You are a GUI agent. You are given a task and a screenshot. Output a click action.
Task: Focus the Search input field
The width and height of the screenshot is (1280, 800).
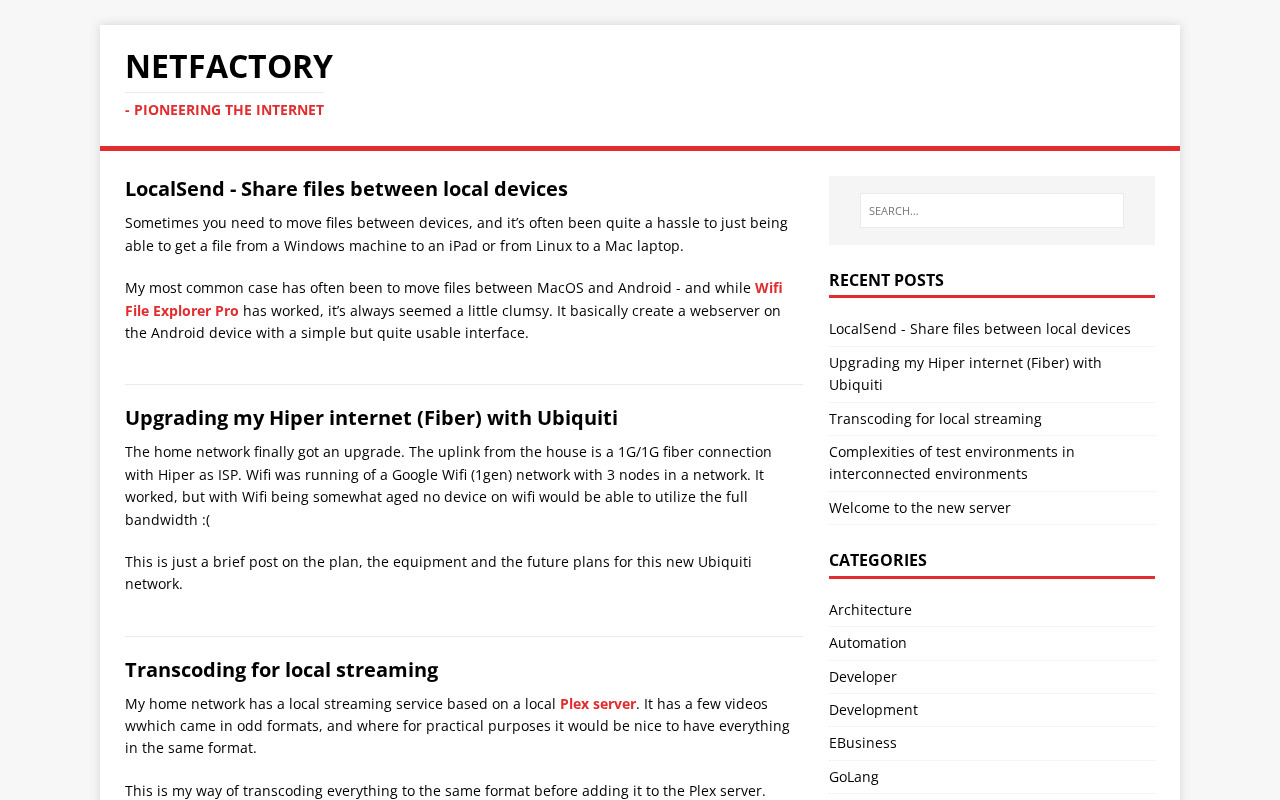coord(991,211)
